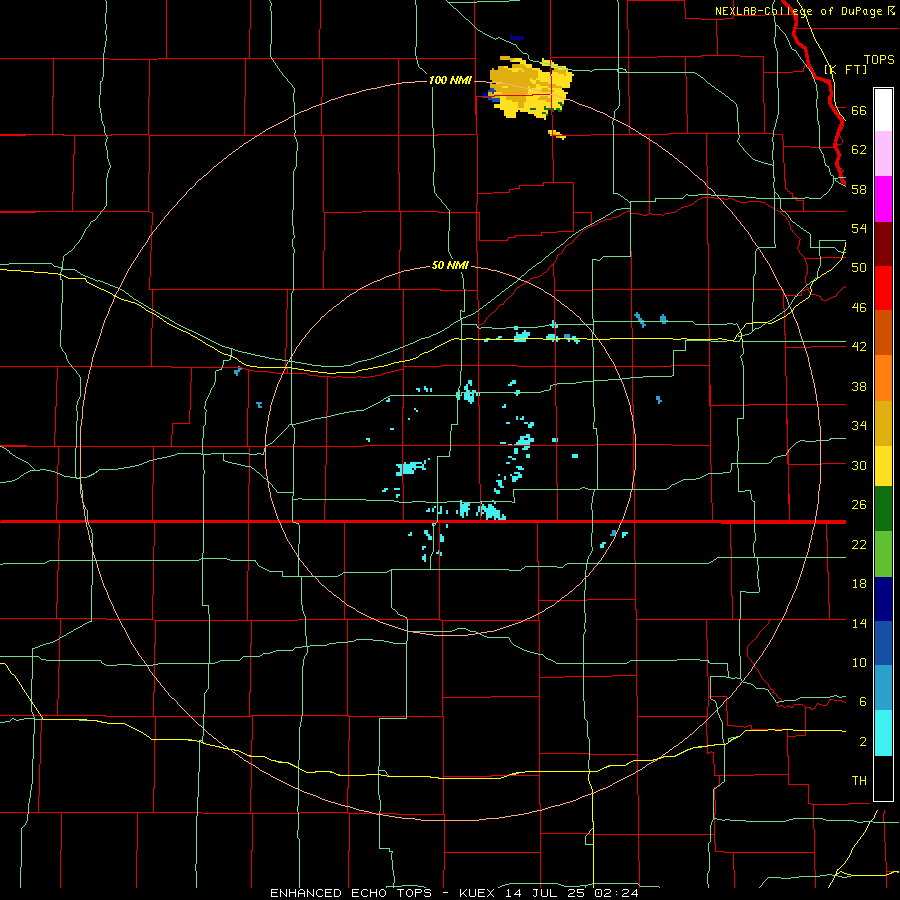This screenshot has height=900, width=900.
Task: Click the legend value '6'
Action: (862, 701)
